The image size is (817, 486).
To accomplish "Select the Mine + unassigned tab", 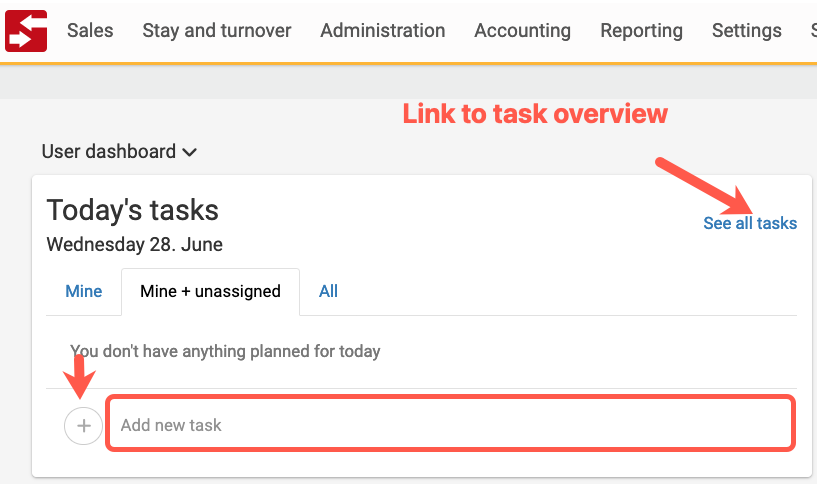I will click(x=211, y=291).
